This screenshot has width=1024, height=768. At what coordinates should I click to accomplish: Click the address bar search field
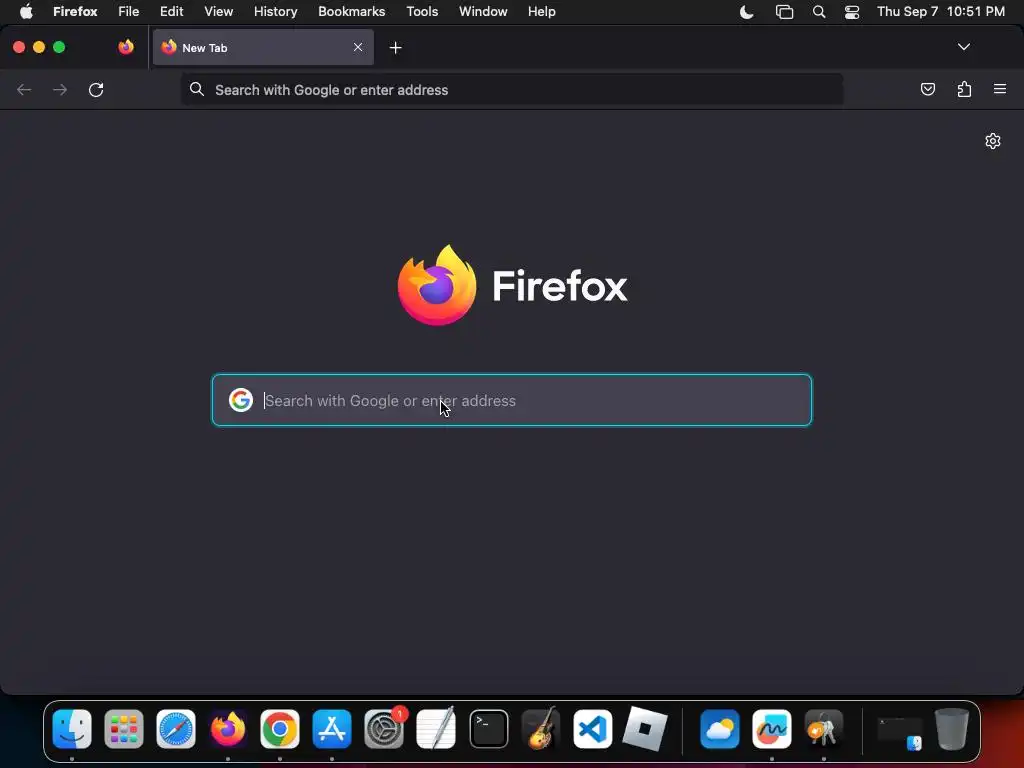512,89
